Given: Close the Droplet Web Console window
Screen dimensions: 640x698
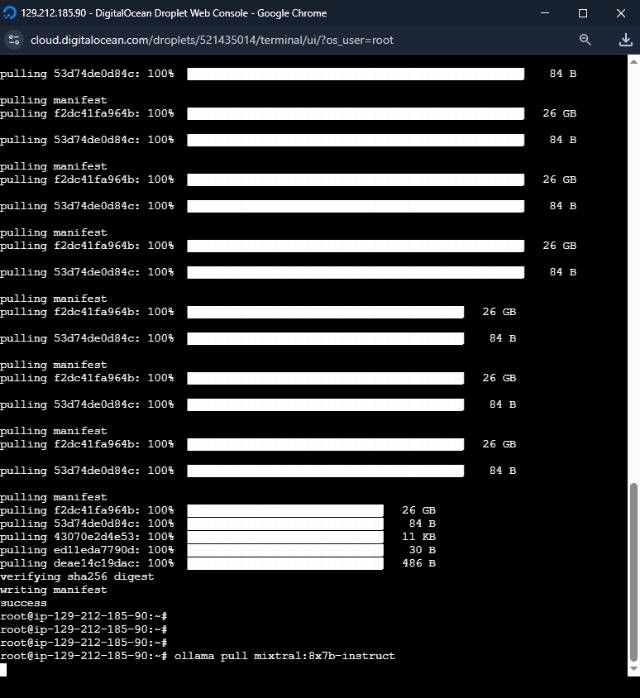Looking at the screenshot, I should (x=619, y=13).
